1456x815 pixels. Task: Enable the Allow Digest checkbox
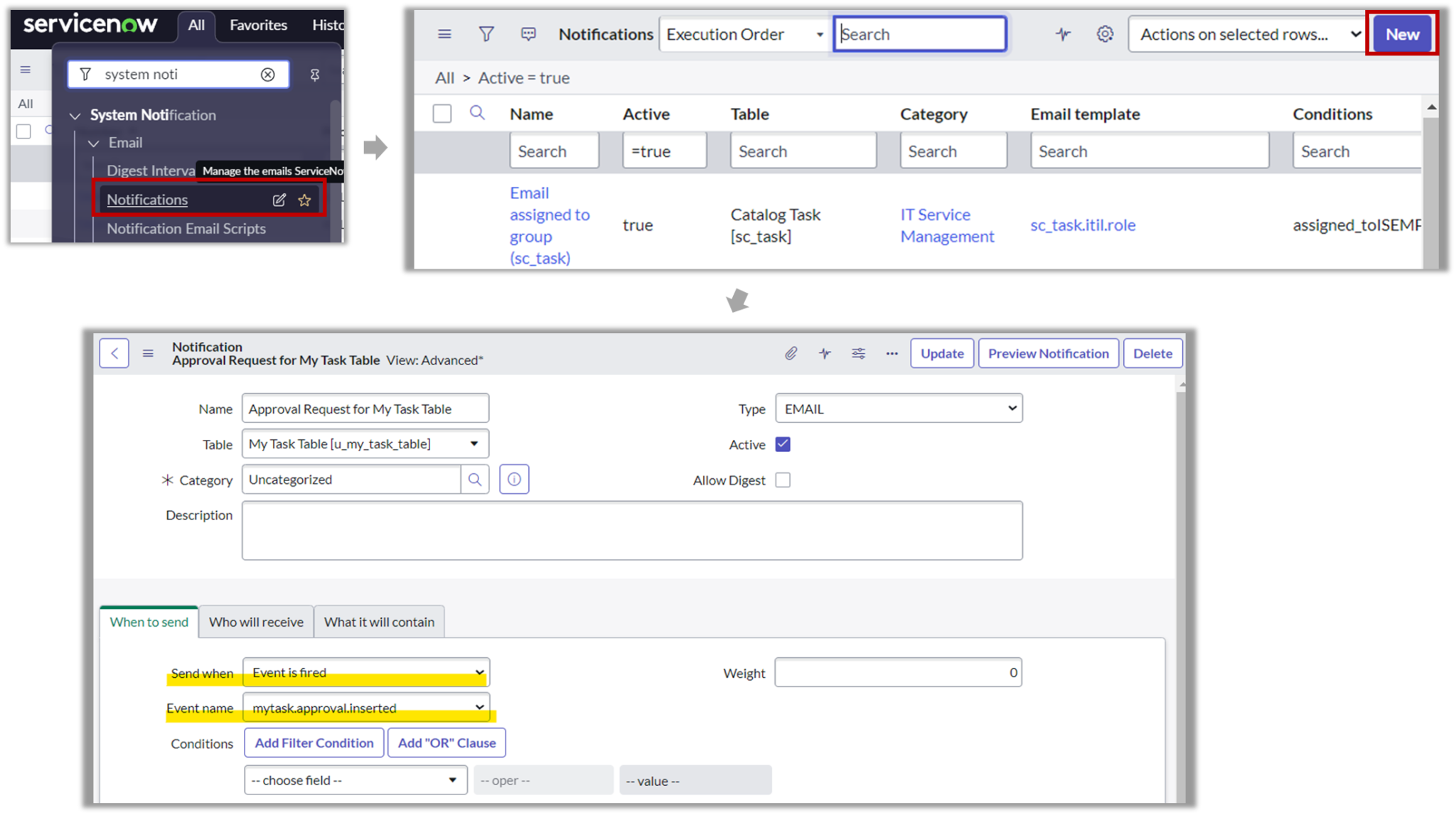click(x=783, y=480)
